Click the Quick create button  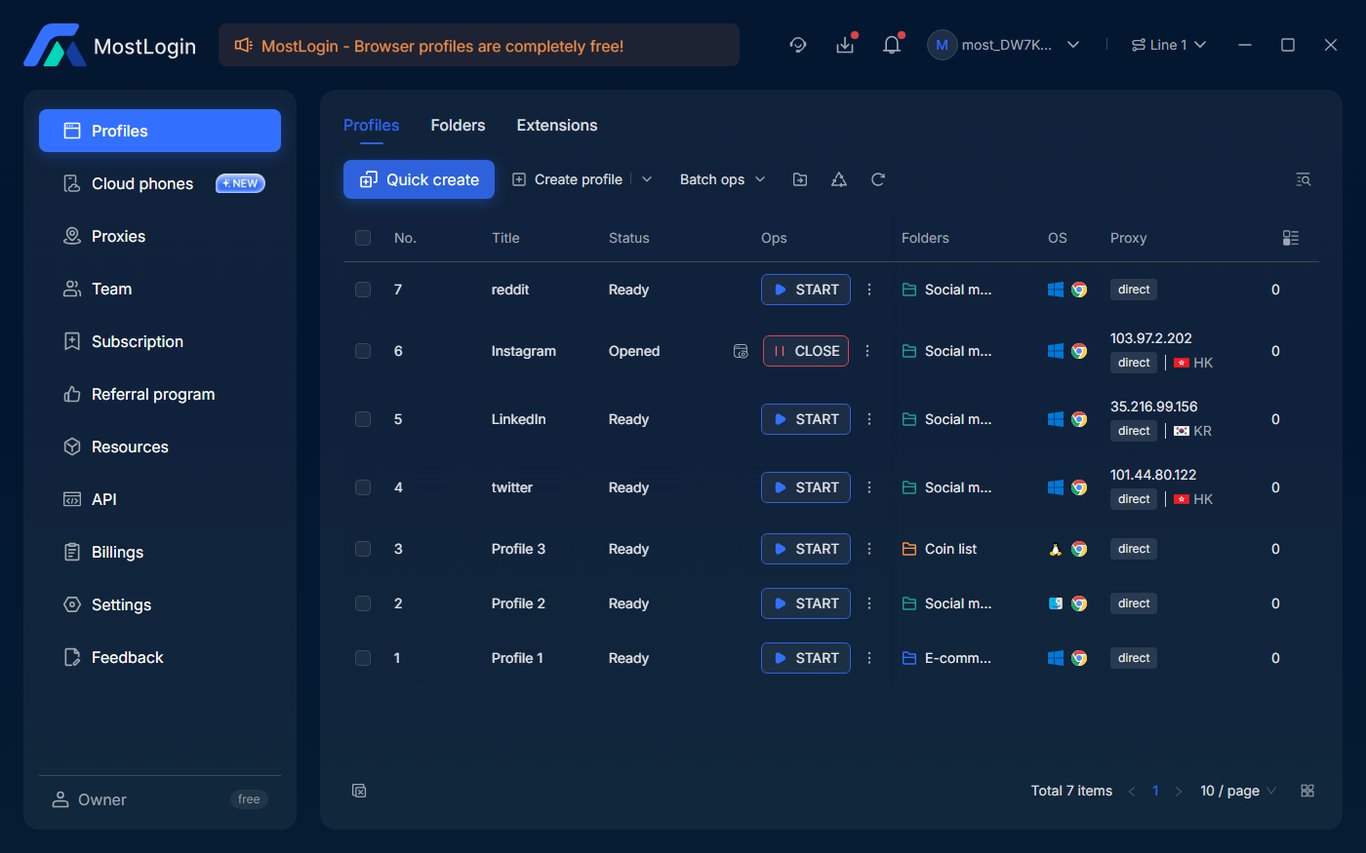pos(419,180)
